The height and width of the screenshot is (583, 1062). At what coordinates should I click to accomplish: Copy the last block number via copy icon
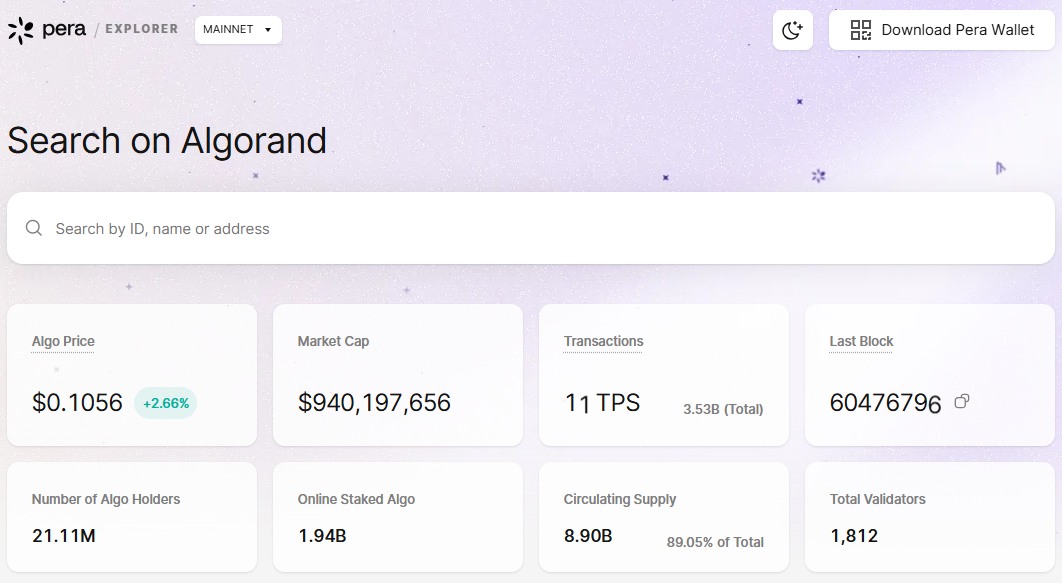point(961,401)
